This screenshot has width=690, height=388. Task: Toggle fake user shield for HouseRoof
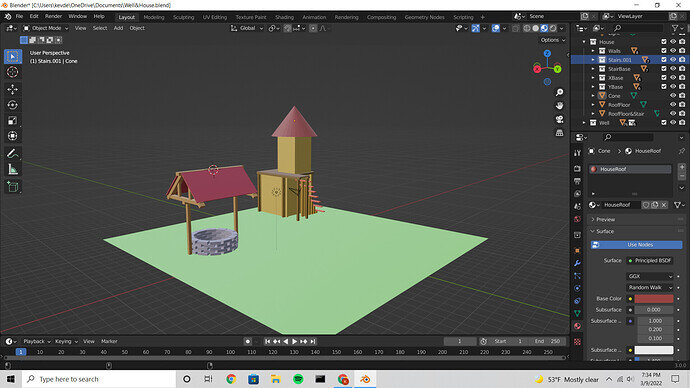[646, 205]
